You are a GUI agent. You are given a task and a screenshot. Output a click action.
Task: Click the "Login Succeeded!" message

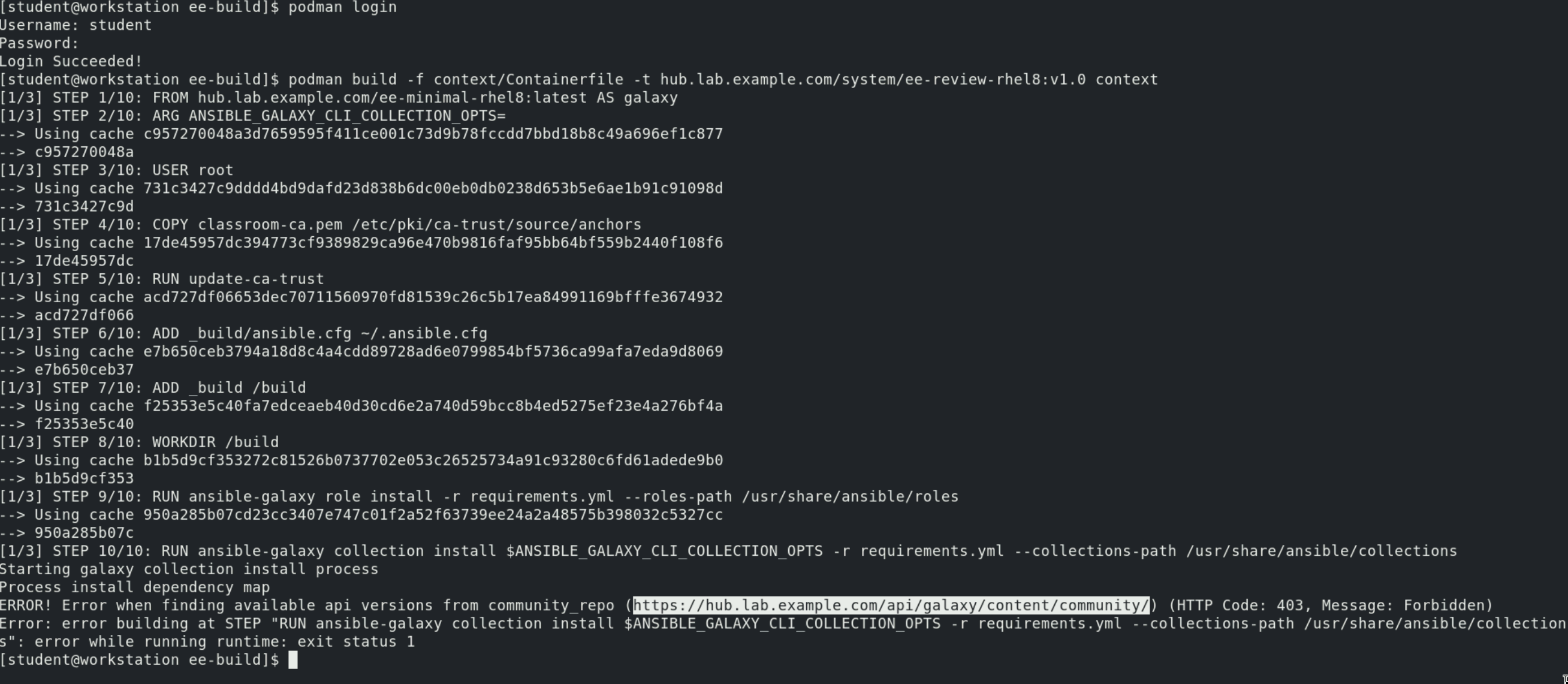[x=71, y=62]
